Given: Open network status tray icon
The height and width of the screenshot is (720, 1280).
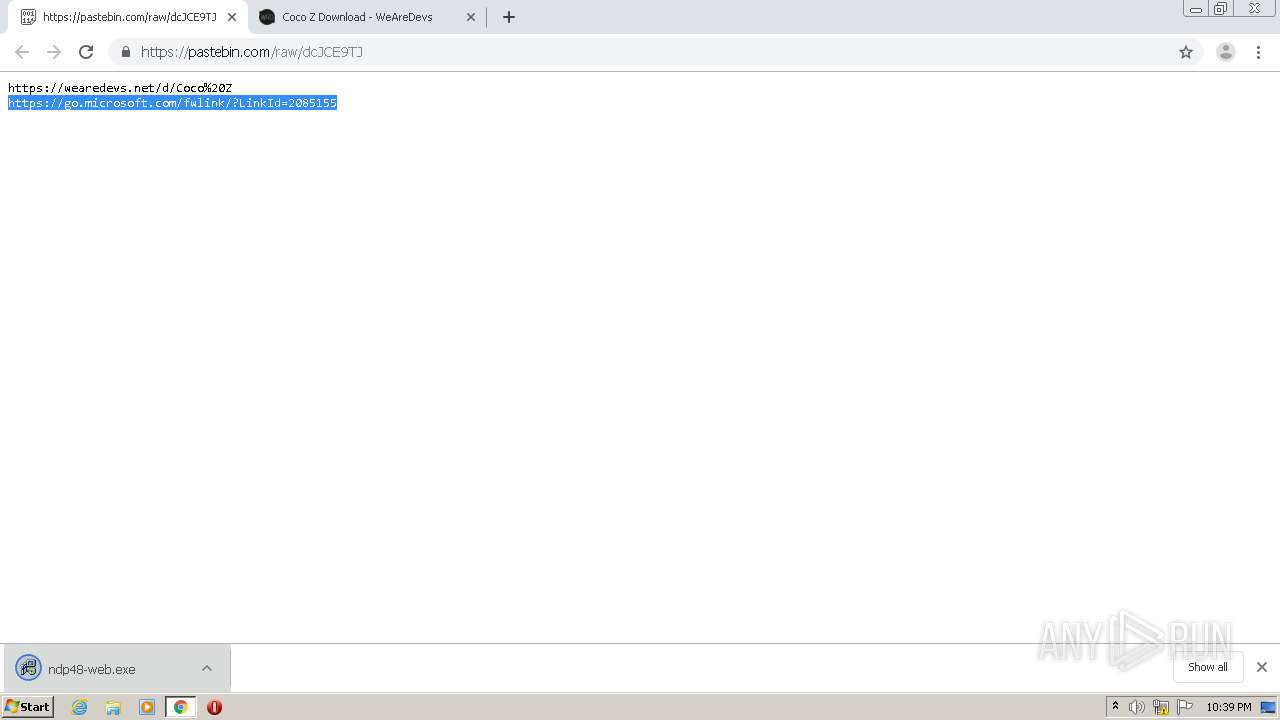Looking at the screenshot, I should [x=1161, y=707].
